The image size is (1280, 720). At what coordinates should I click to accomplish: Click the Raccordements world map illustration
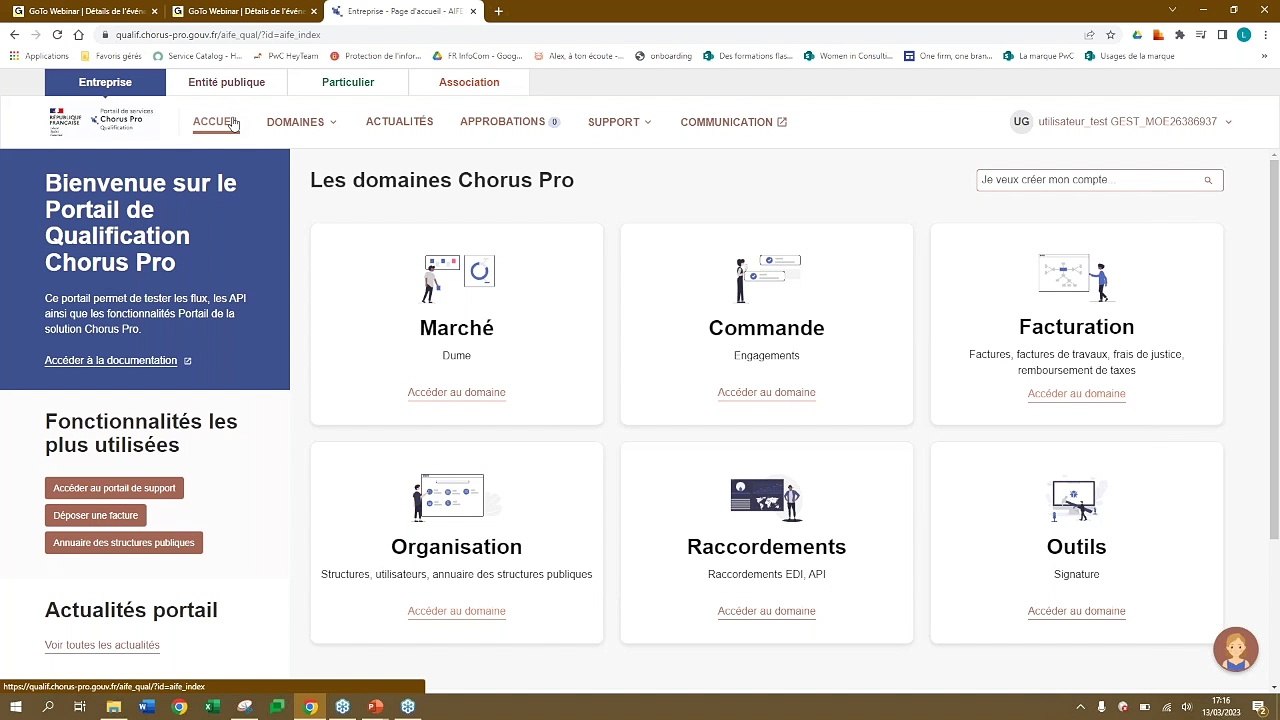click(766, 498)
